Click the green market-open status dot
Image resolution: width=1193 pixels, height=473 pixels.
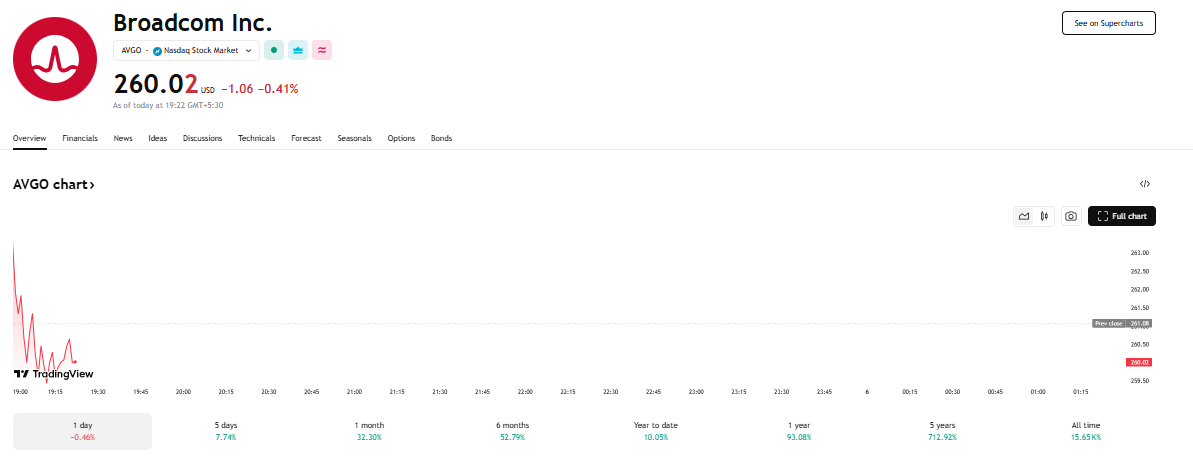click(x=274, y=50)
